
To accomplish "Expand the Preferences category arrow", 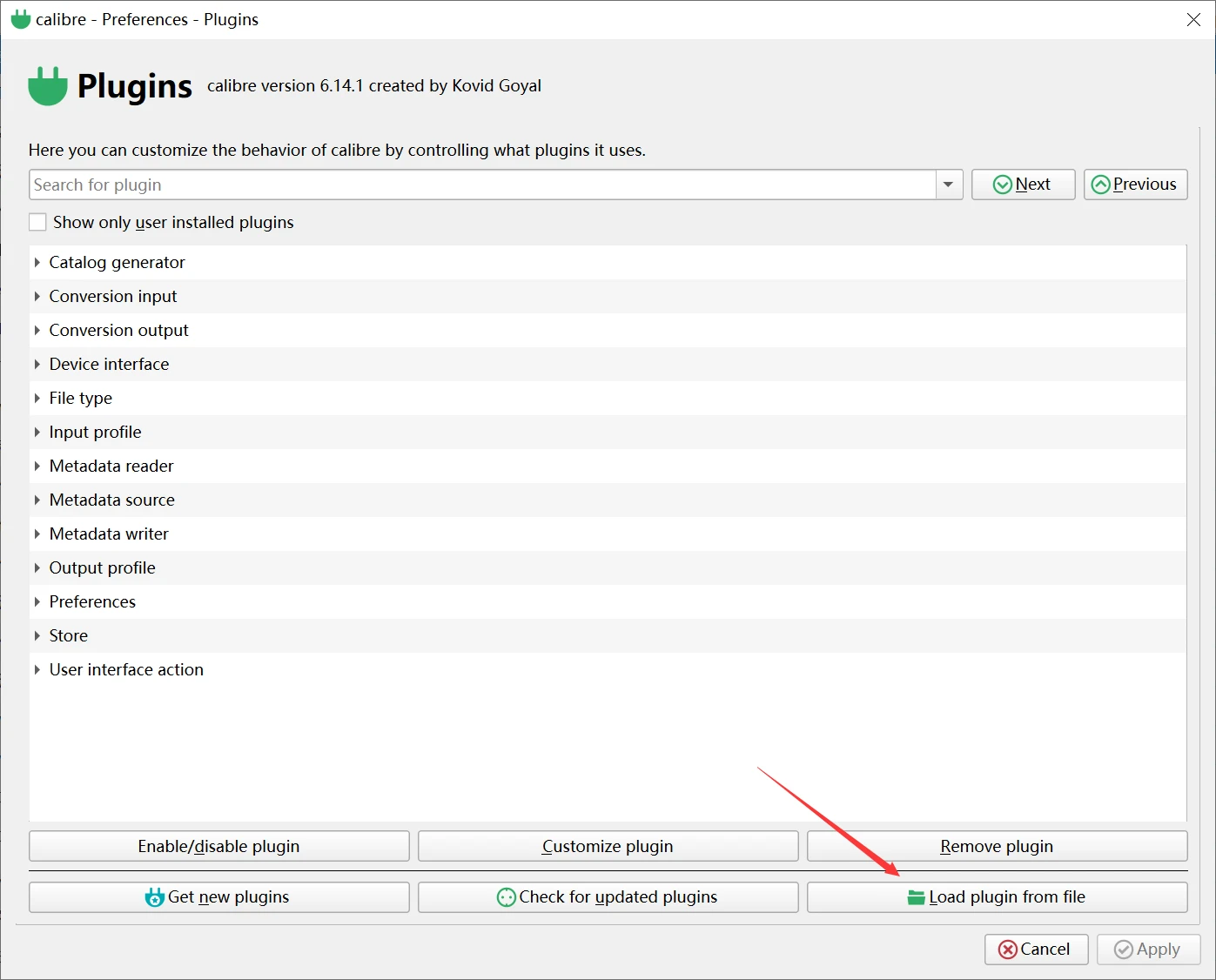I will 37,601.
